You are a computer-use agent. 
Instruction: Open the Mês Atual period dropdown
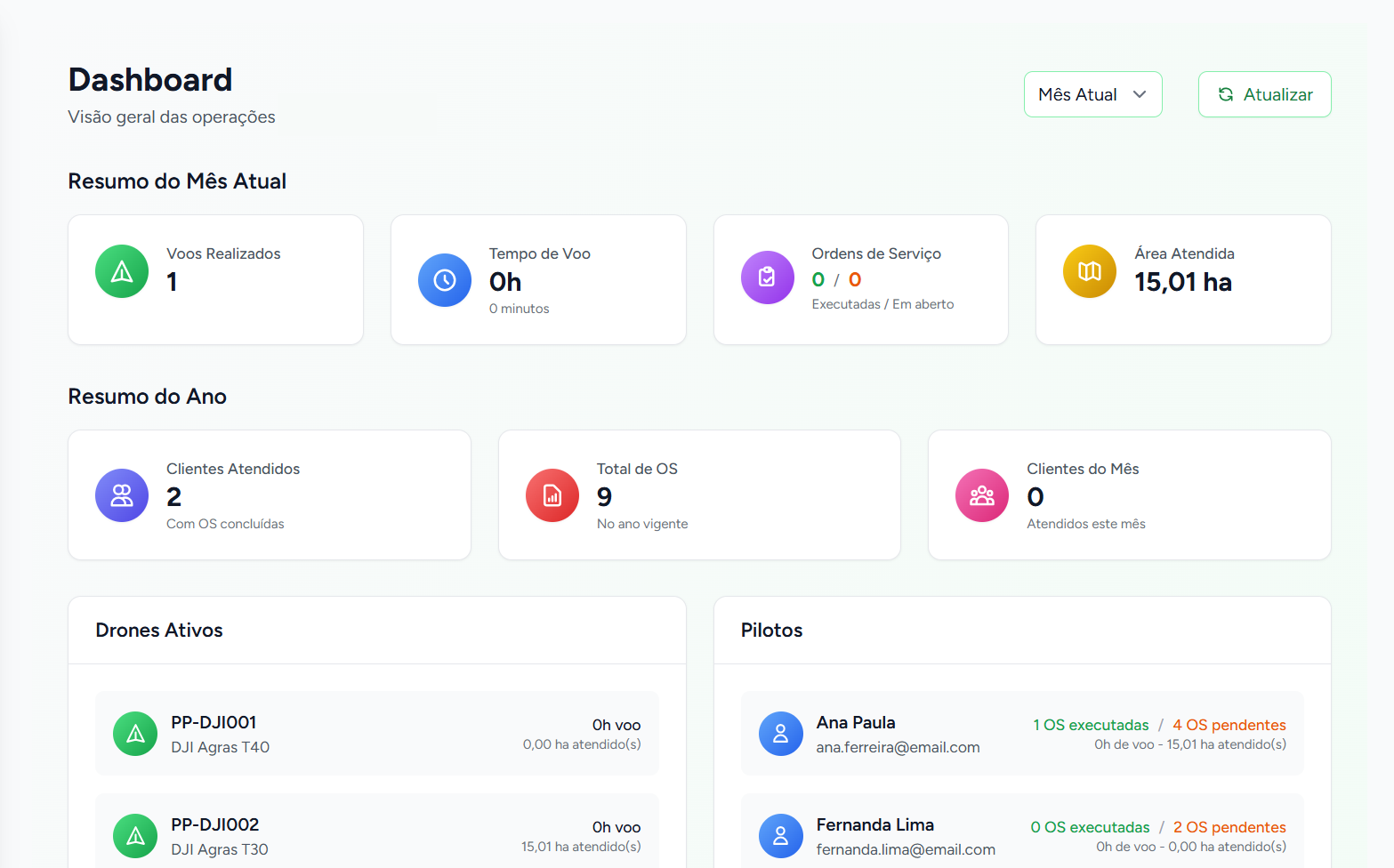click(x=1092, y=94)
